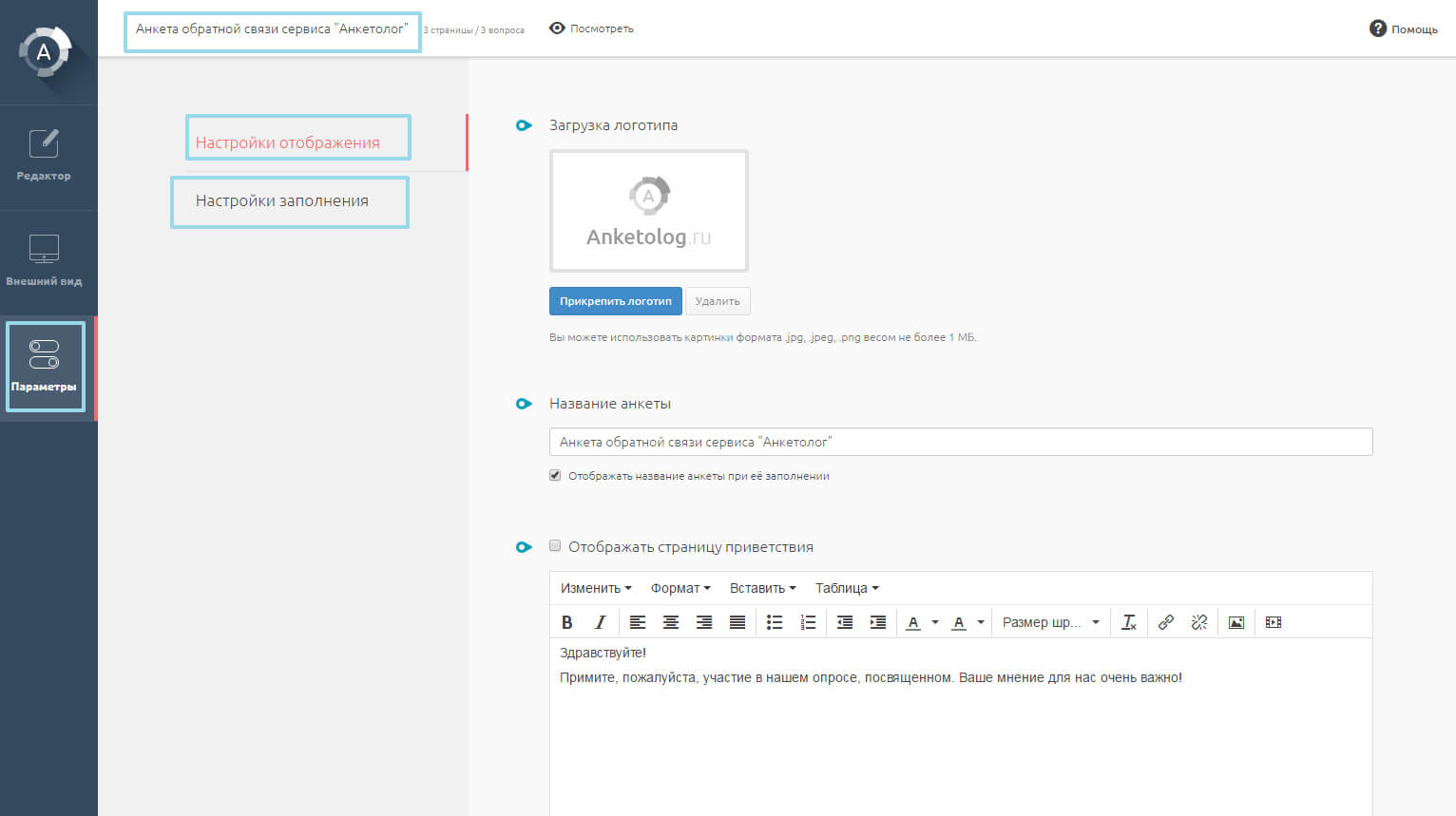Open the Изменить dropdown menu
1456x816 pixels.
(x=596, y=588)
